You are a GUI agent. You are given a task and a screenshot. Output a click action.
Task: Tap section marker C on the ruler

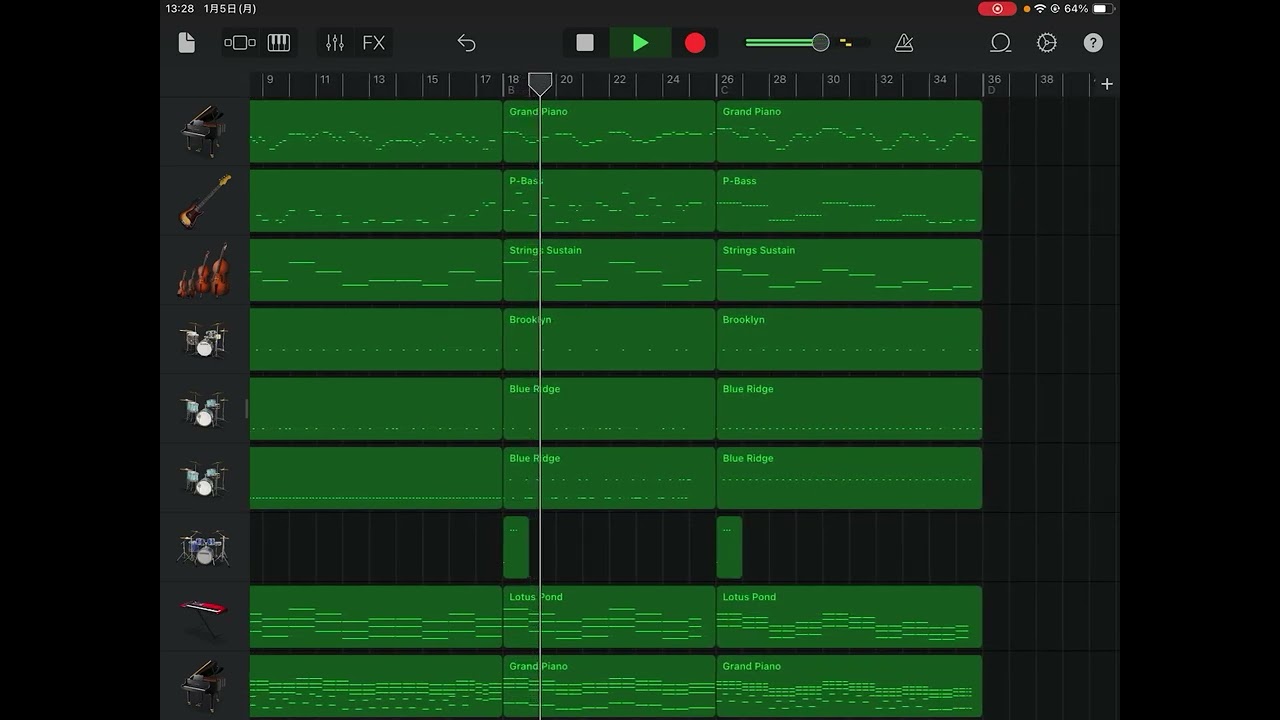pyautogui.click(x=725, y=90)
